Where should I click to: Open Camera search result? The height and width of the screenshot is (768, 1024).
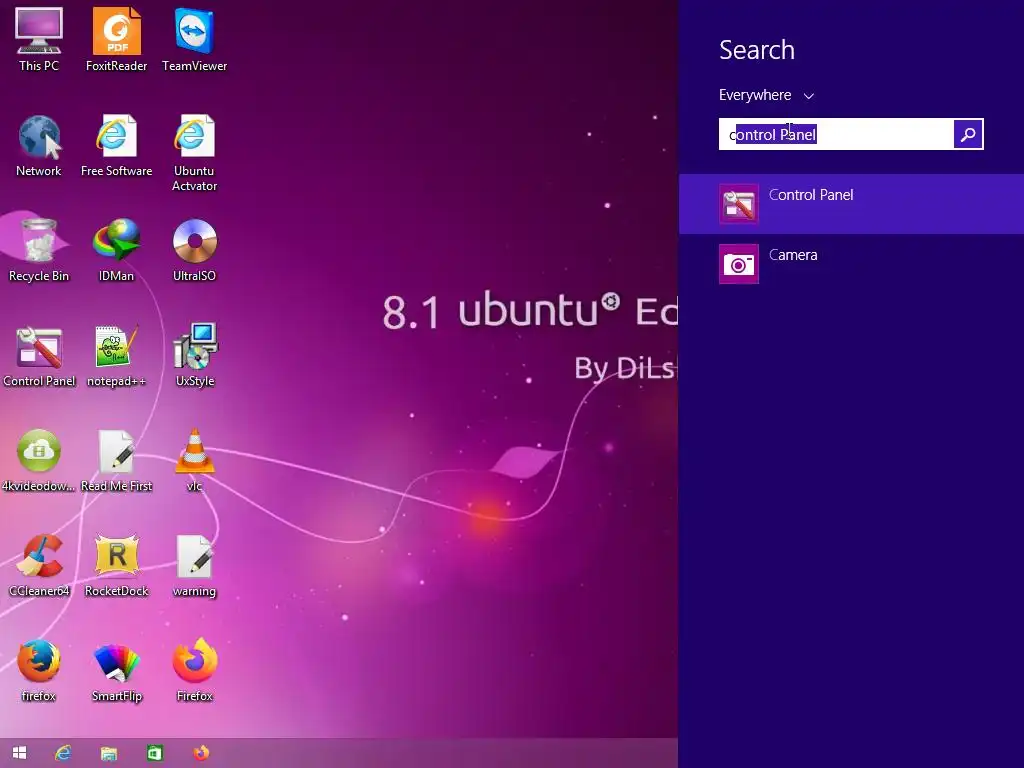[x=851, y=264]
